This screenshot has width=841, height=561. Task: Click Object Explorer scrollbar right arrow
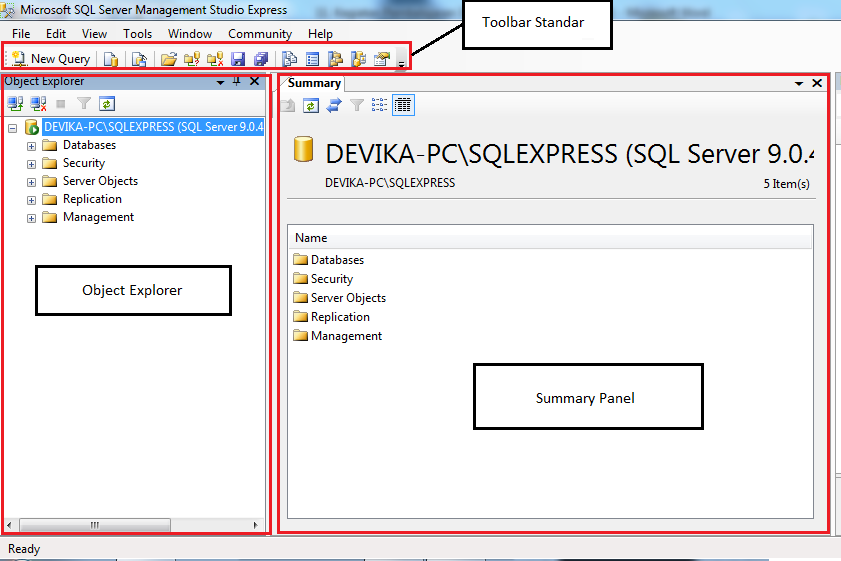tap(255, 525)
